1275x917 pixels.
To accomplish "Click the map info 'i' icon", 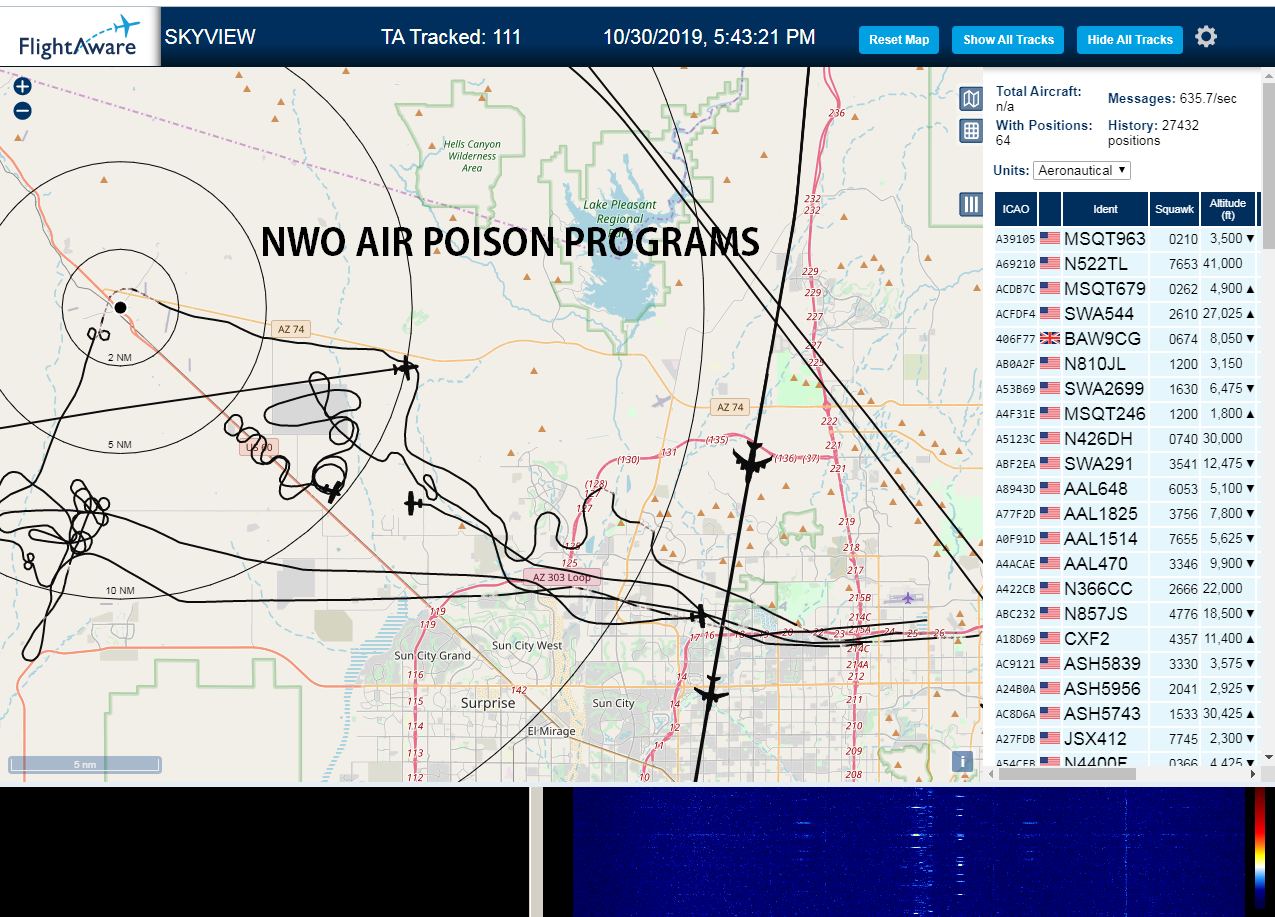I will click(x=962, y=761).
